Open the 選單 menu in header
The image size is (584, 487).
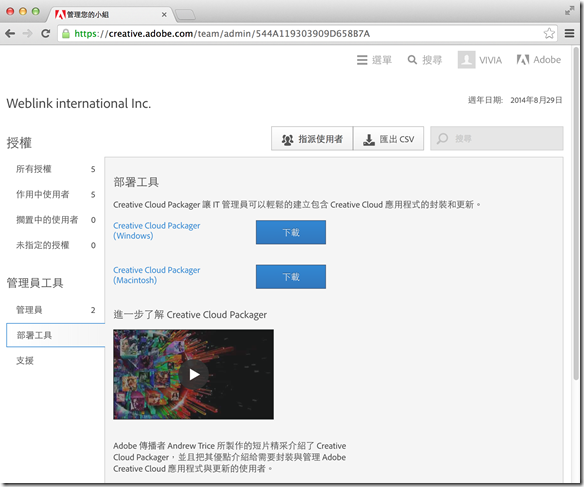tap(374, 60)
